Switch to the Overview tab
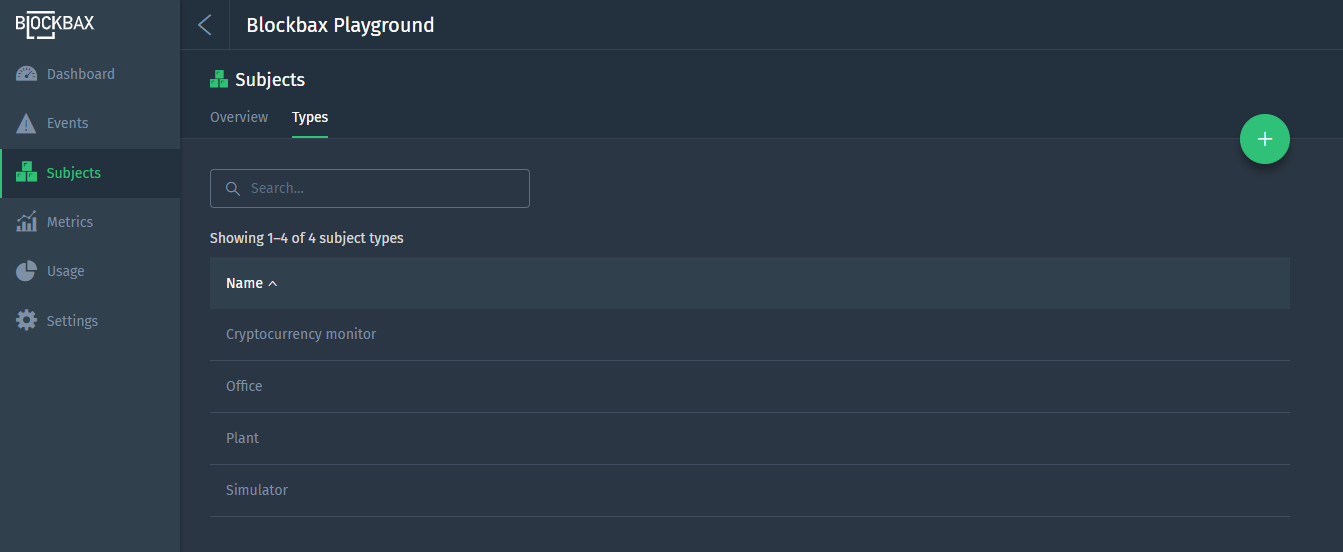This screenshot has height=552, width=1343. (239, 117)
